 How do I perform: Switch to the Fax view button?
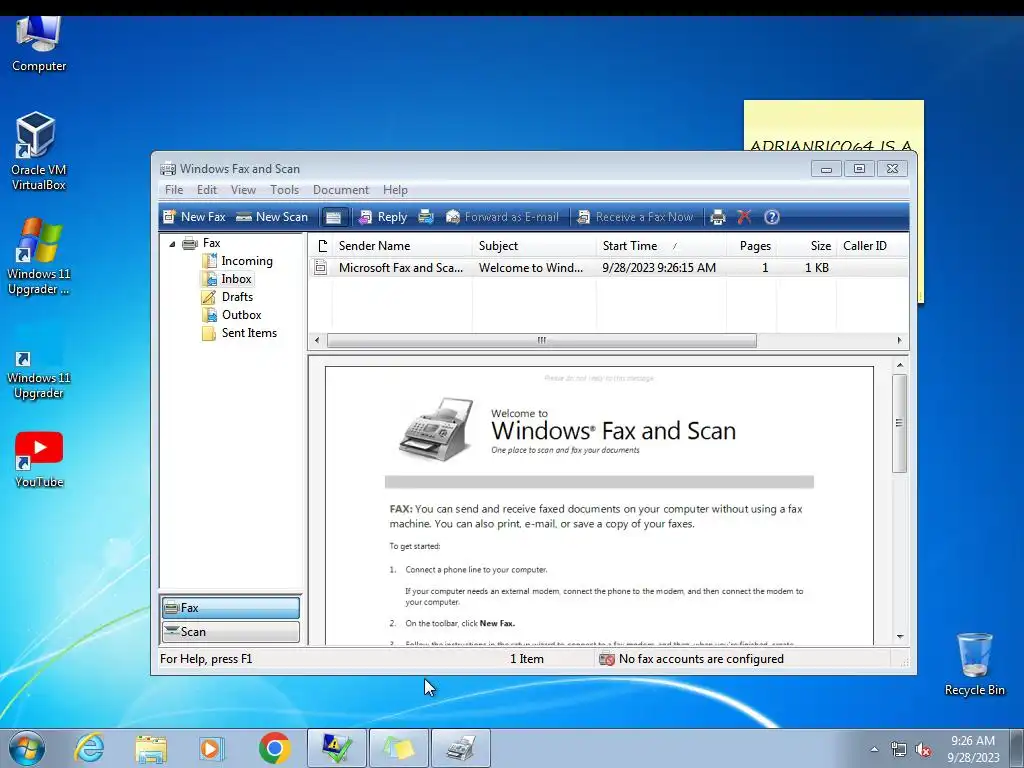click(x=231, y=607)
